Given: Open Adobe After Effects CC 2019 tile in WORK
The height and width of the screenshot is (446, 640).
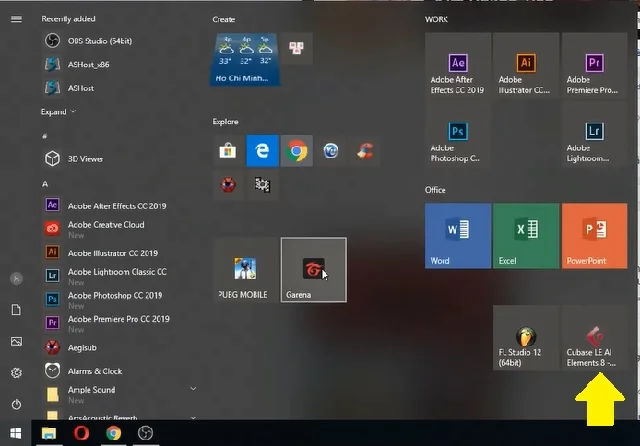Looking at the screenshot, I should (458, 66).
